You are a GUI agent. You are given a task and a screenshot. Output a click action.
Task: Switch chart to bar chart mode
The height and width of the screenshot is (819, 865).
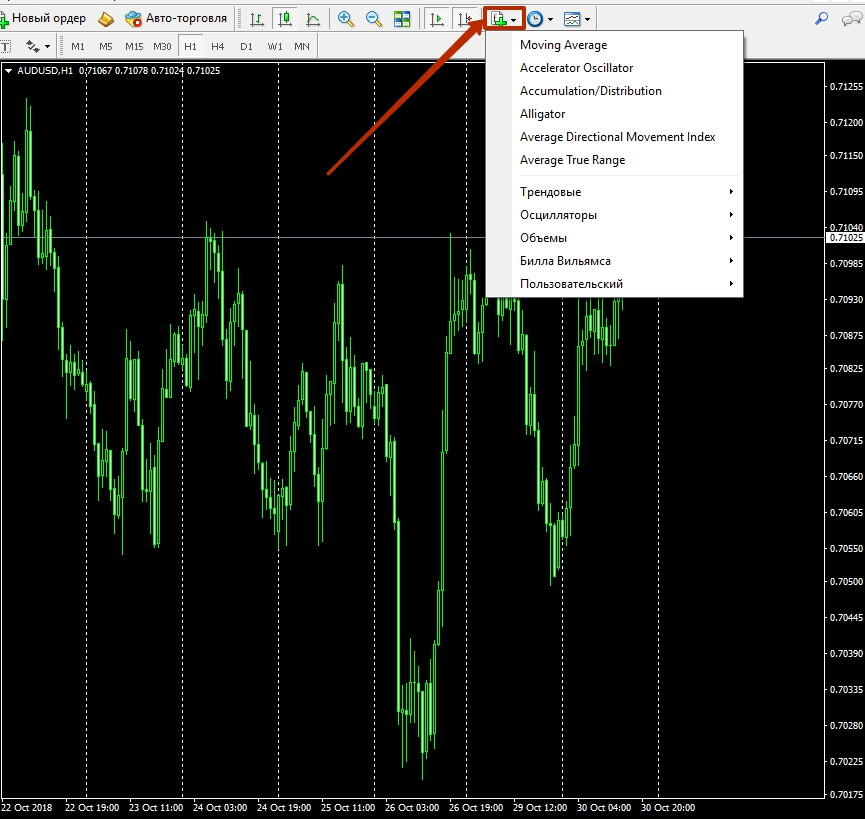[x=258, y=18]
